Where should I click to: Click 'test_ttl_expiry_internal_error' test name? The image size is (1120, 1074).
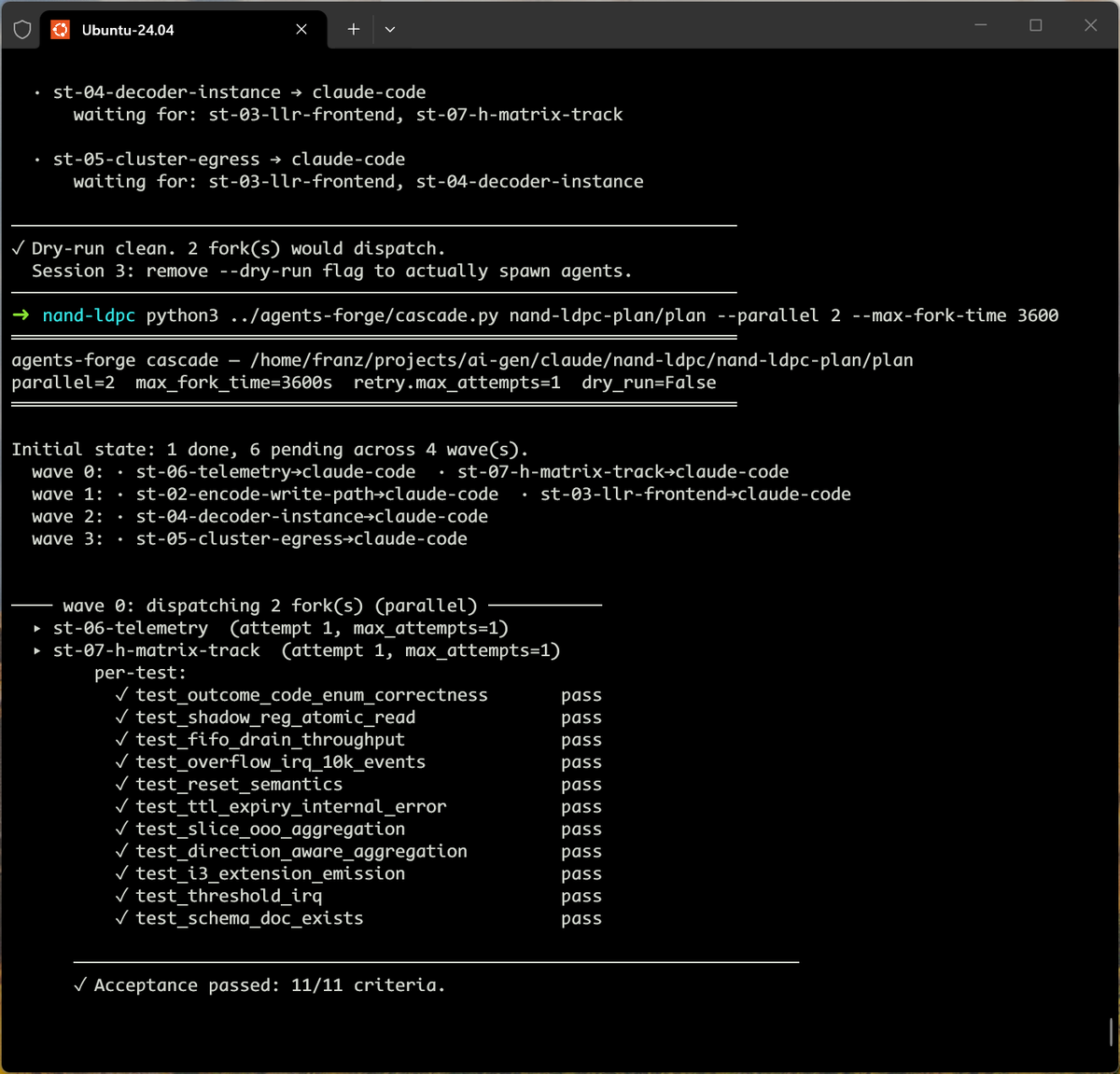click(x=291, y=808)
